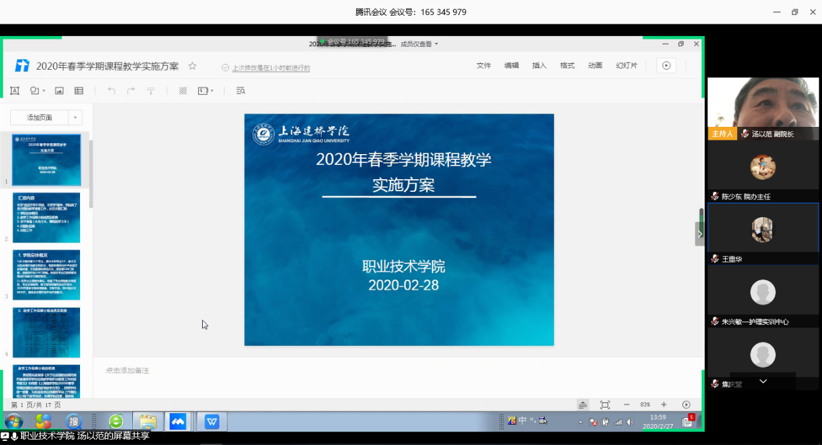Click the find and replace icon

pos(241,91)
